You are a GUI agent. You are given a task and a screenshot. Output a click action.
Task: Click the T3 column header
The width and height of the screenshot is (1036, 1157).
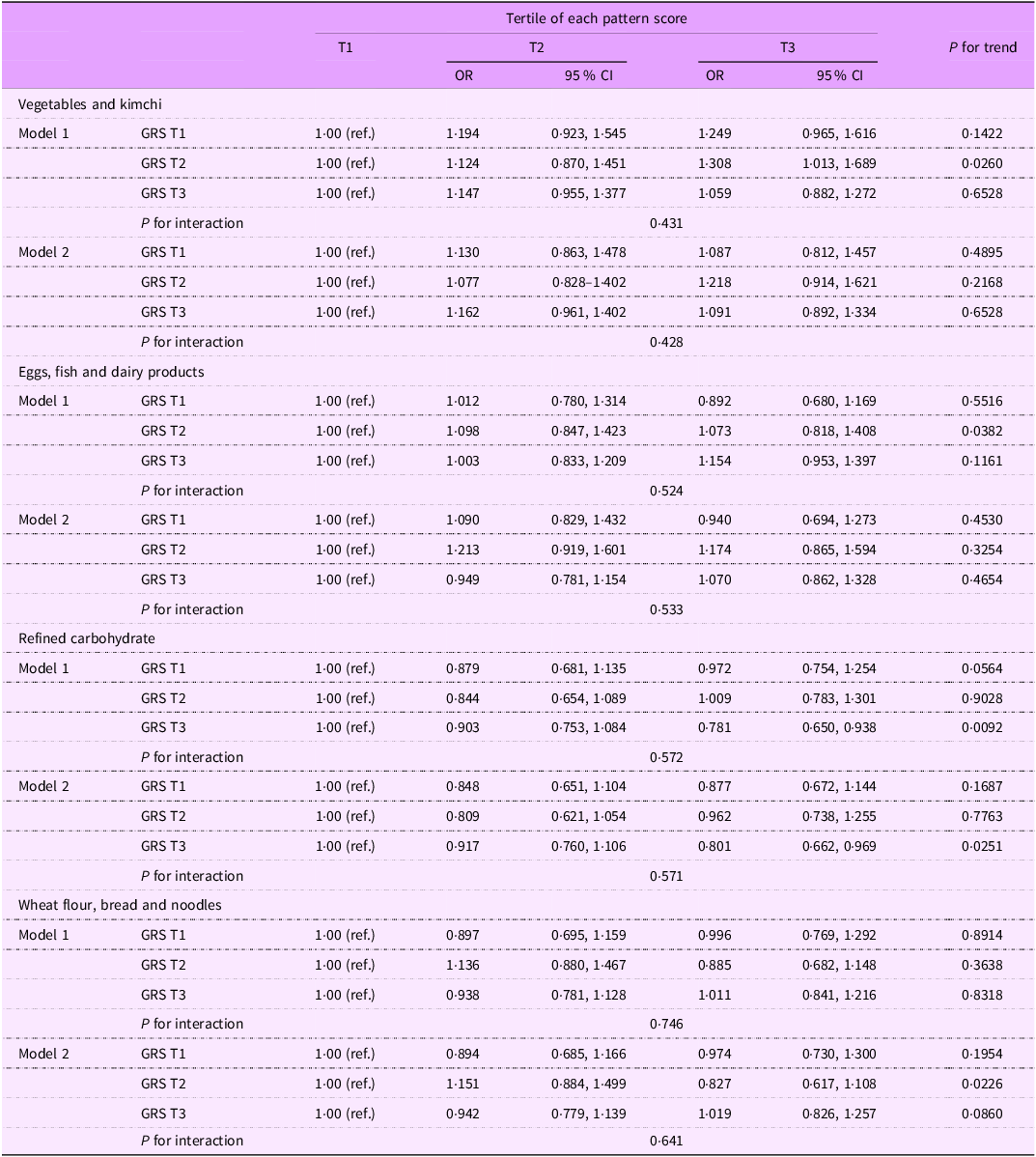(787, 47)
